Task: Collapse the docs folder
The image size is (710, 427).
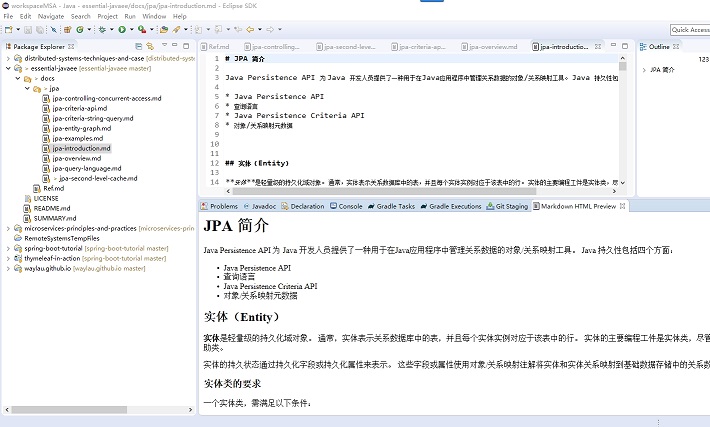Action: pos(18,78)
